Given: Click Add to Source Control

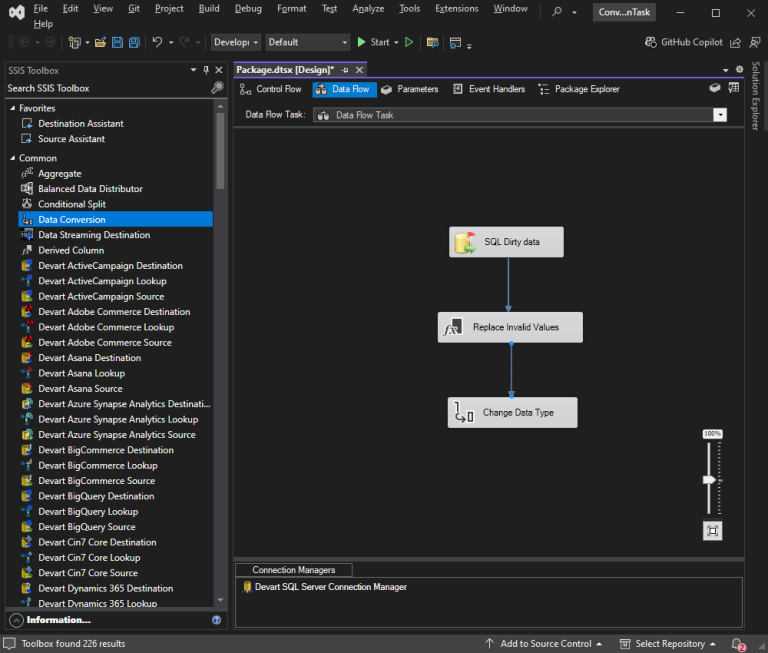Looking at the screenshot, I should point(545,644).
